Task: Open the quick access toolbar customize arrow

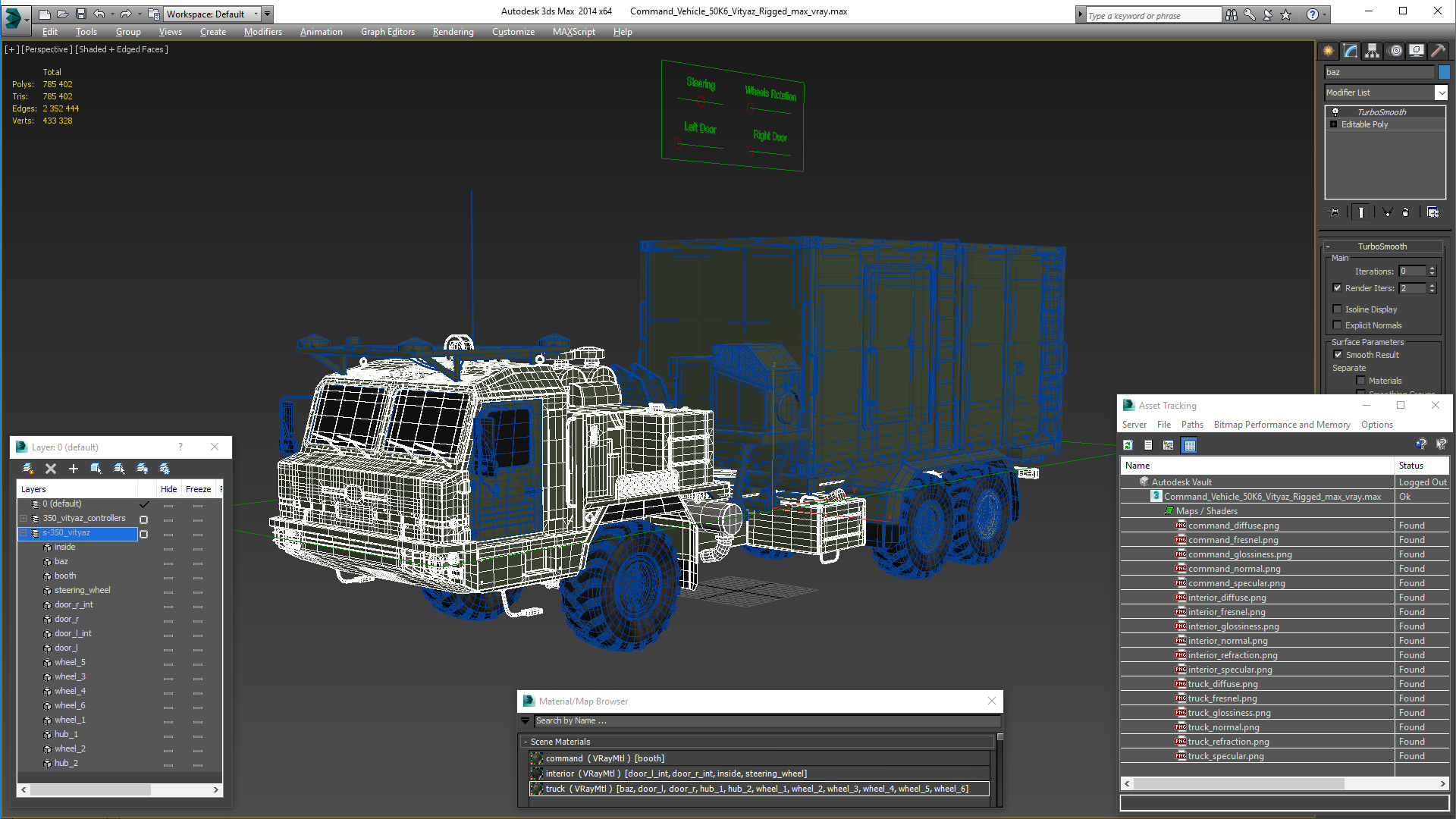Action: tap(267, 14)
